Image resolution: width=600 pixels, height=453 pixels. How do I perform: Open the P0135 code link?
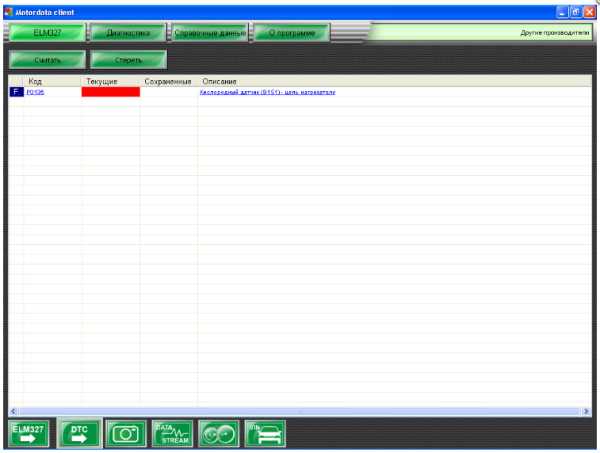(35, 92)
